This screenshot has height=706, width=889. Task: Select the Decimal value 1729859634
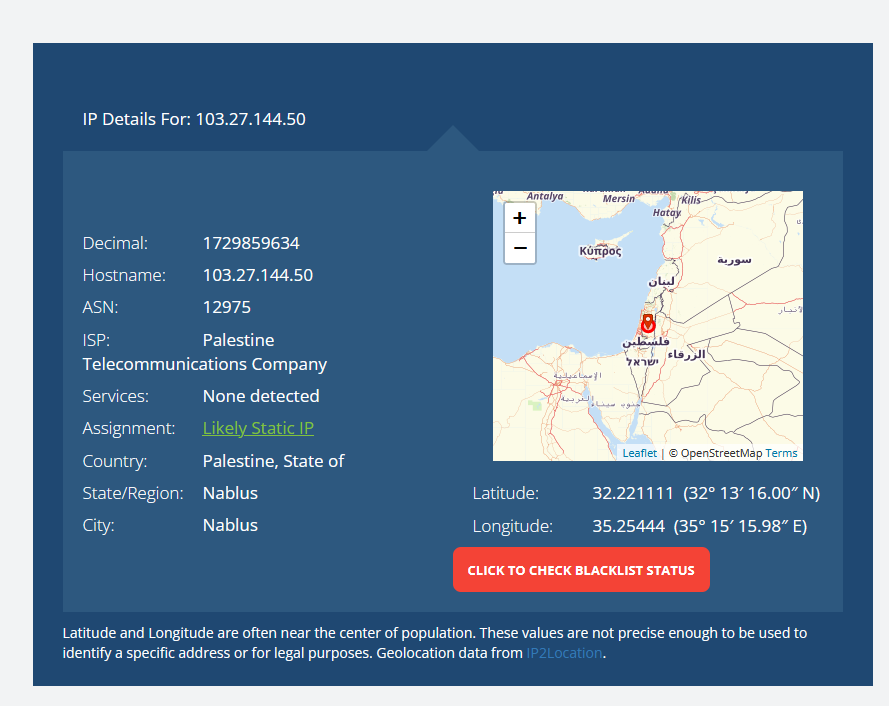point(251,243)
